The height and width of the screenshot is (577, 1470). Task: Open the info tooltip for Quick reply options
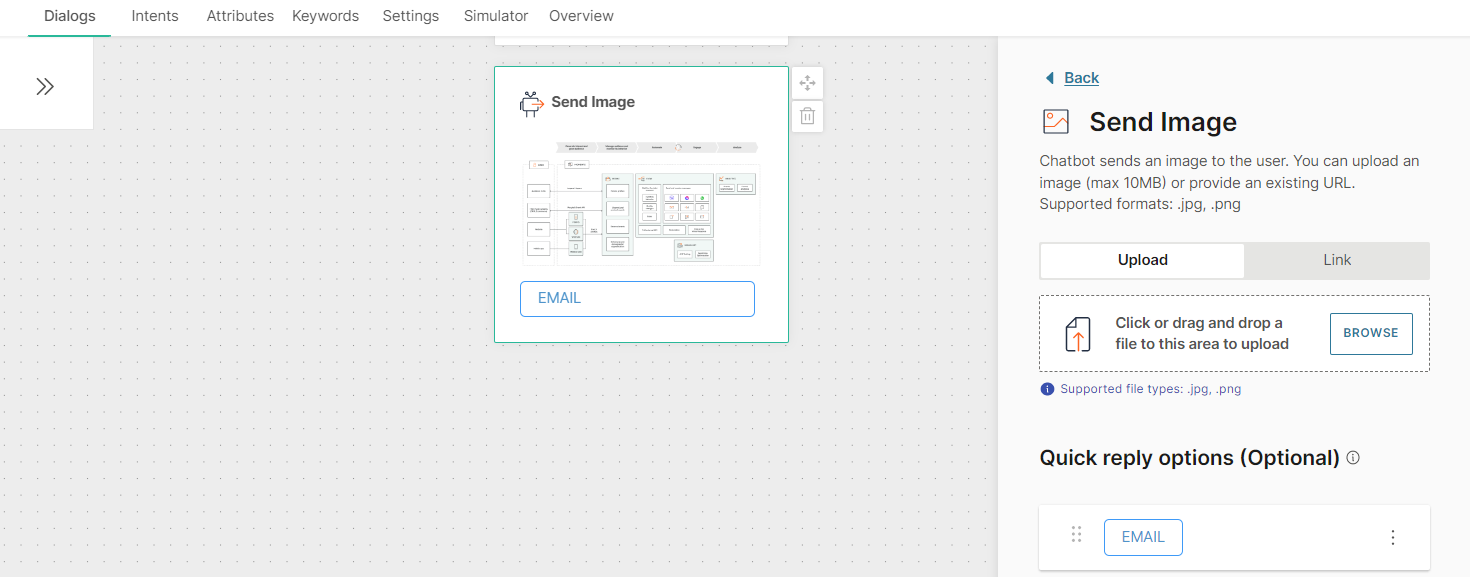pyautogui.click(x=1353, y=458)
